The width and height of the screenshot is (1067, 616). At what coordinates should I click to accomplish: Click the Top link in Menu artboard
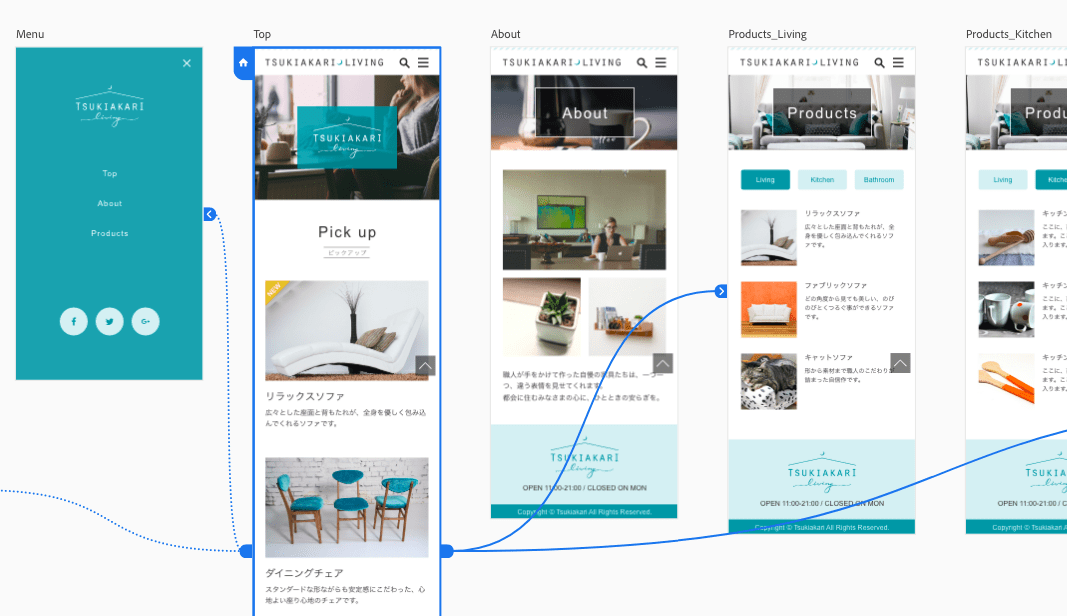click(110, 173)
